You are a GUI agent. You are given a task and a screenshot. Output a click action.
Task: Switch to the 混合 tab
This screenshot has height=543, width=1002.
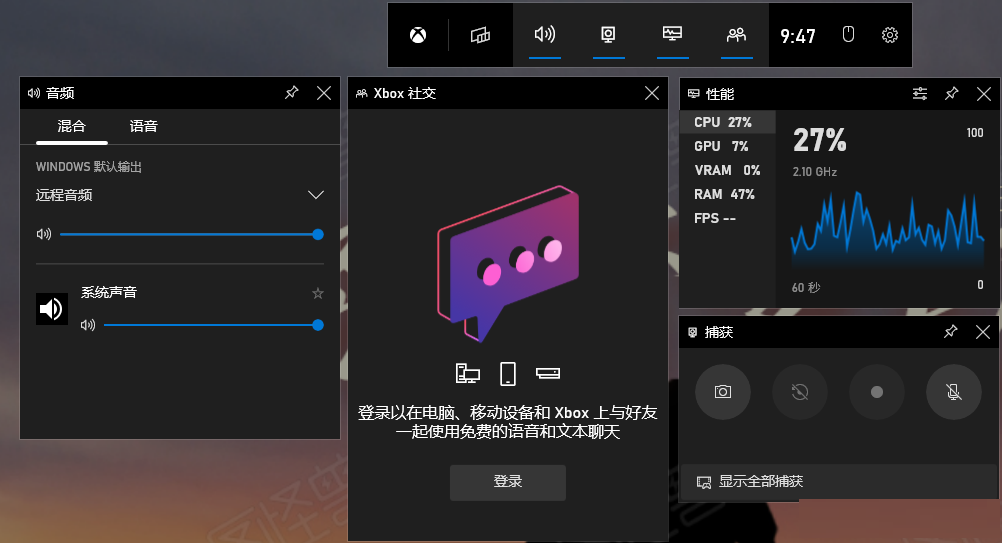tap(72, 126)
